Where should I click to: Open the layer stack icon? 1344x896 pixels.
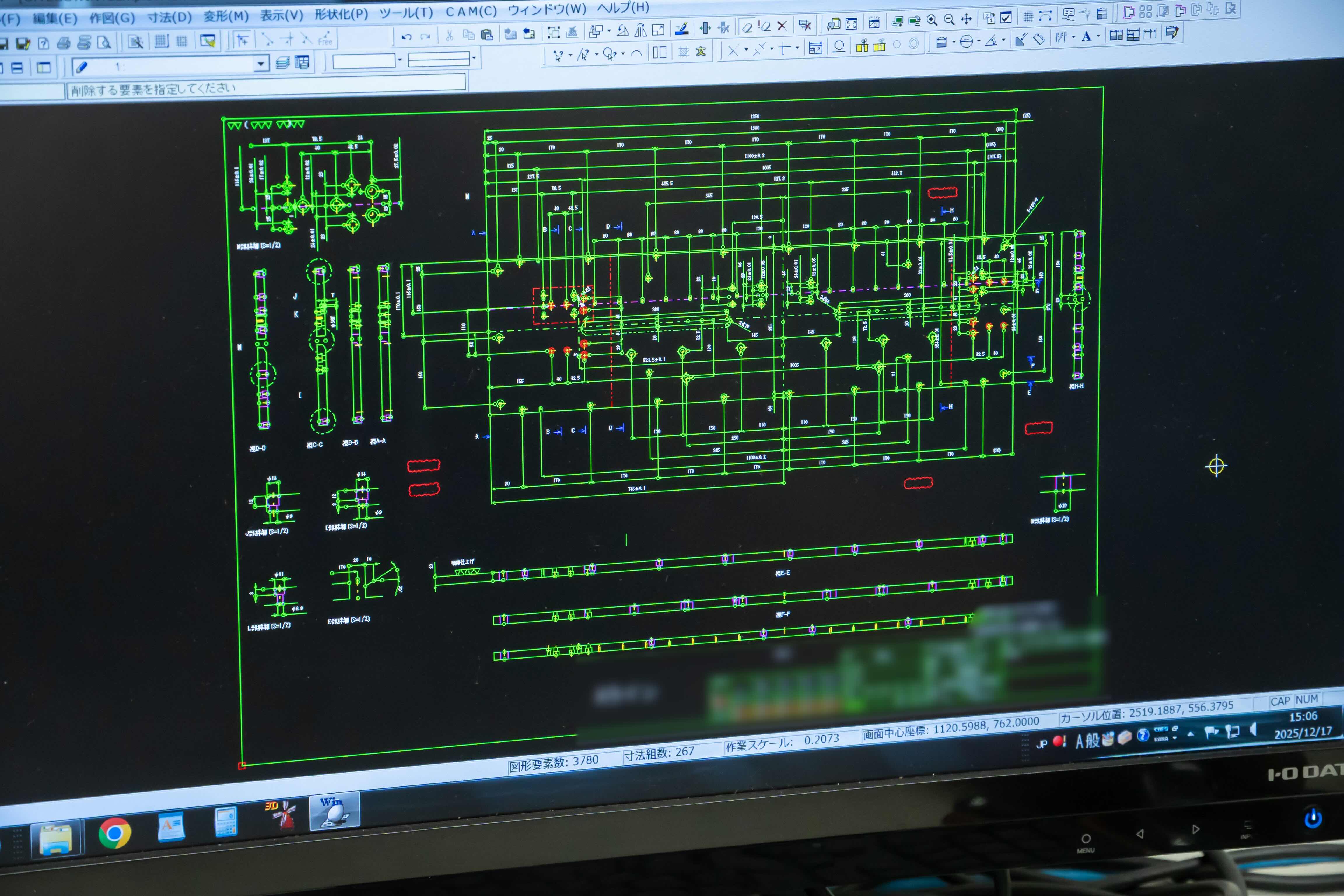coord(282,63)
